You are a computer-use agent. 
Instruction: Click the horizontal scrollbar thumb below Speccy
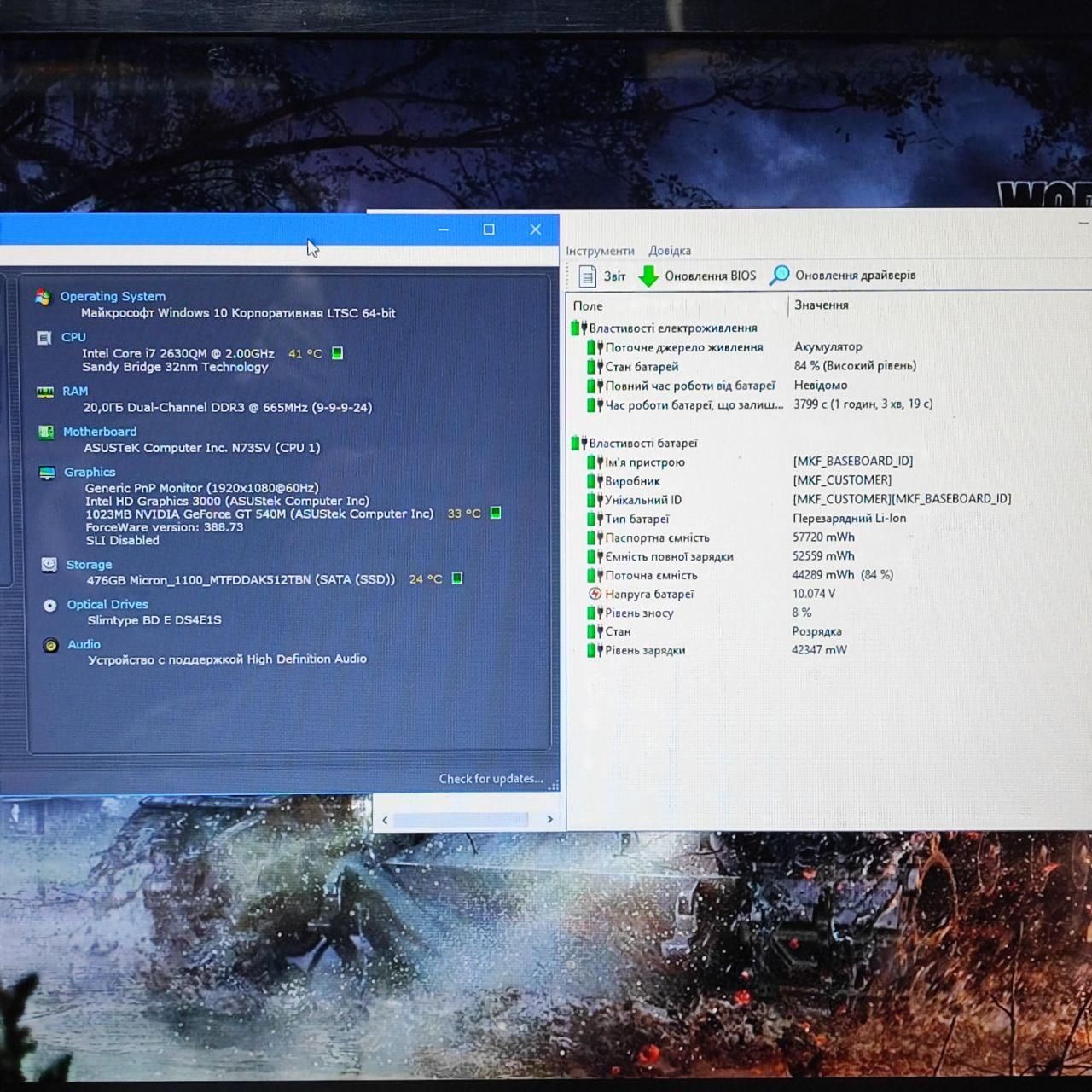point(461,820)
